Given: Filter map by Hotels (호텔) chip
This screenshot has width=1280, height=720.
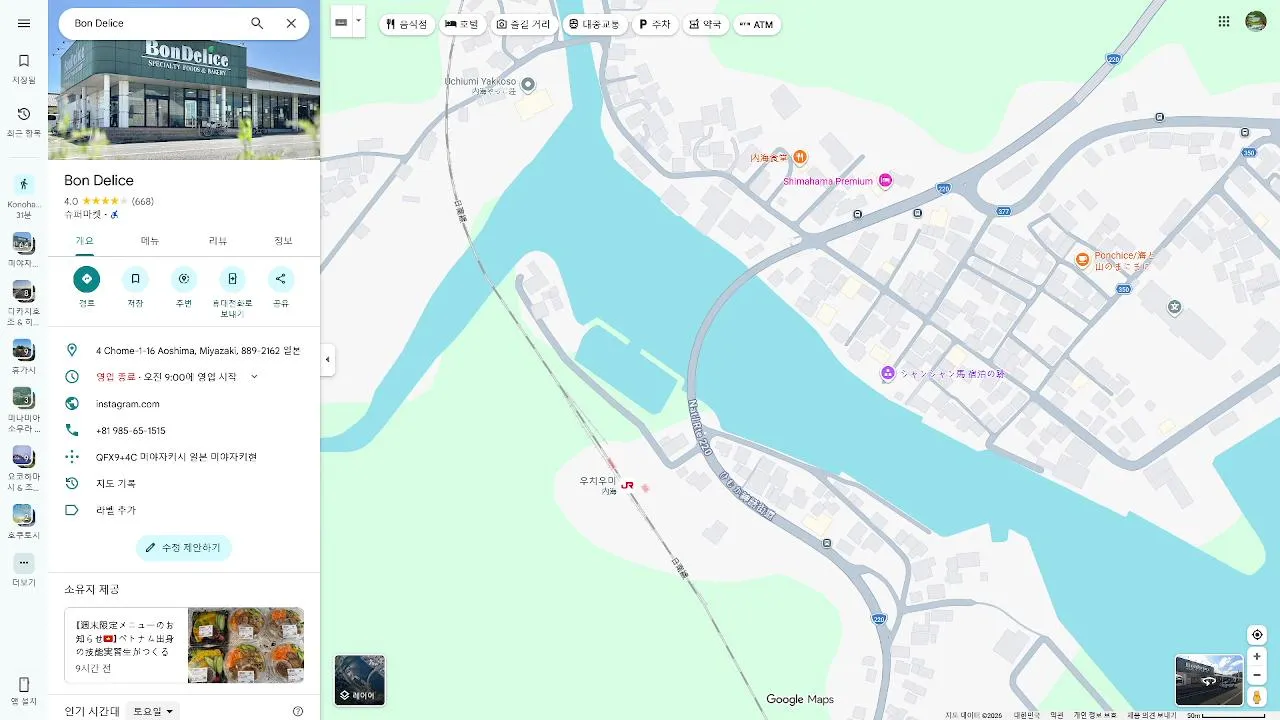Looking at the screenshot, I should pyautogui.click(x=462, y=24).
